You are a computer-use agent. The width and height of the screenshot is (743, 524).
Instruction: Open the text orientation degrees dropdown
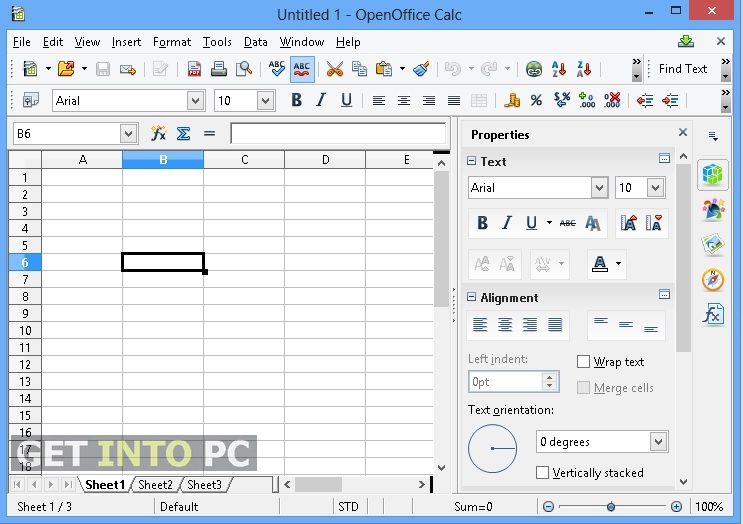click(x=658, y=442)
